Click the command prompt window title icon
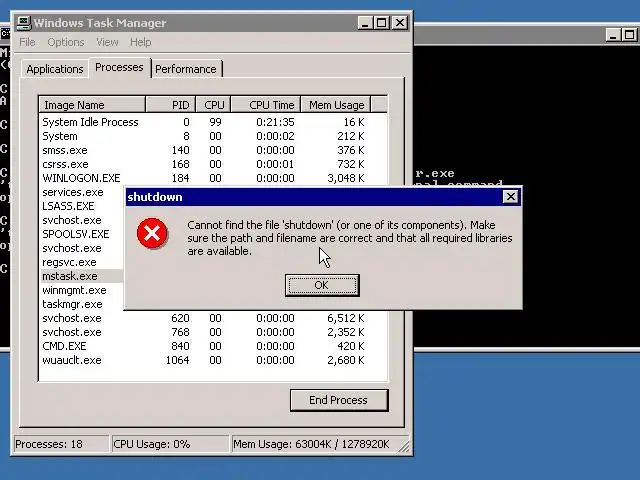 pos(5,34)
